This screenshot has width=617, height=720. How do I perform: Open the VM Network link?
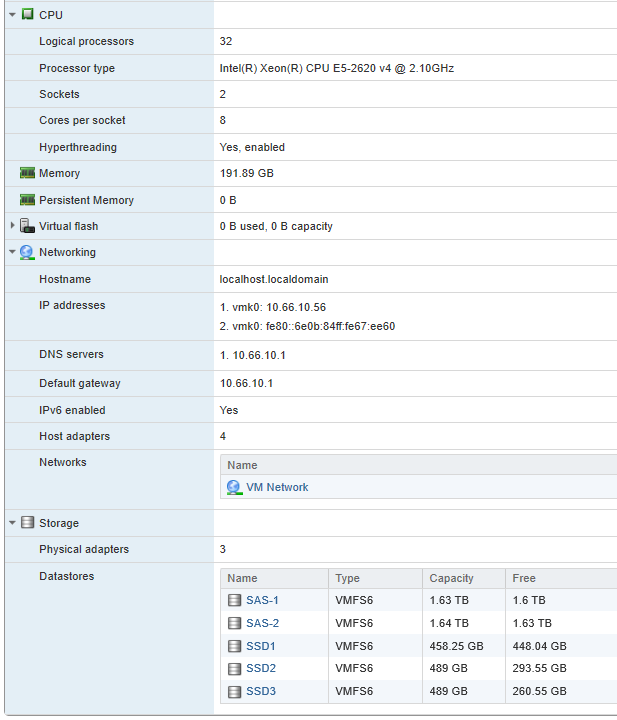(277, 488)
